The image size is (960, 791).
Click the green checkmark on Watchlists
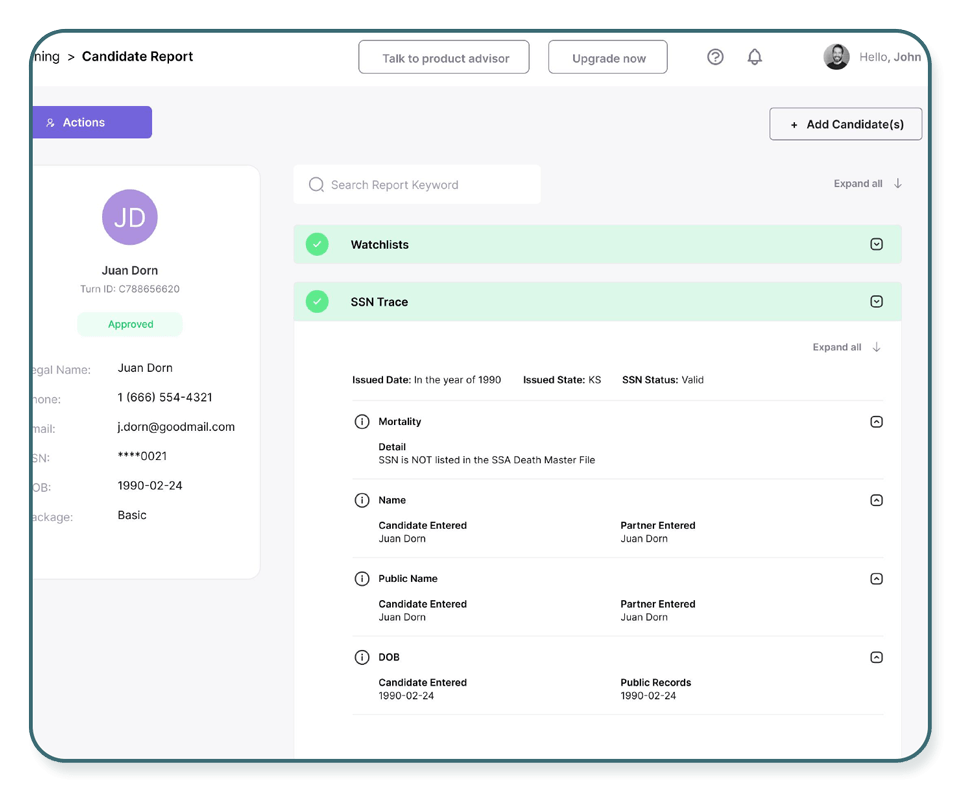tap(317, 243)
